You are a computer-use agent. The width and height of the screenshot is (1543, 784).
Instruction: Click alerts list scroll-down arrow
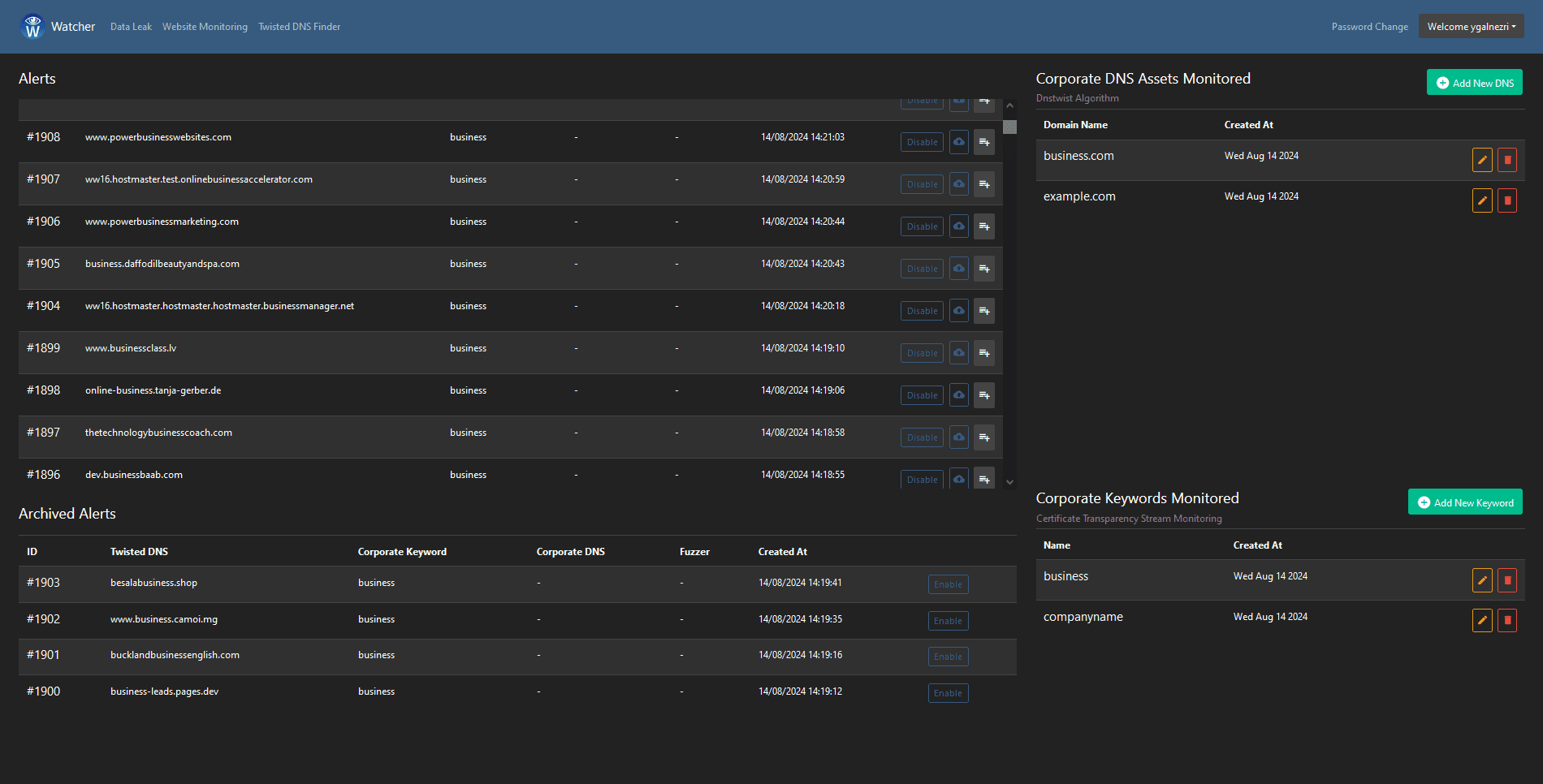click(1009, 482)
